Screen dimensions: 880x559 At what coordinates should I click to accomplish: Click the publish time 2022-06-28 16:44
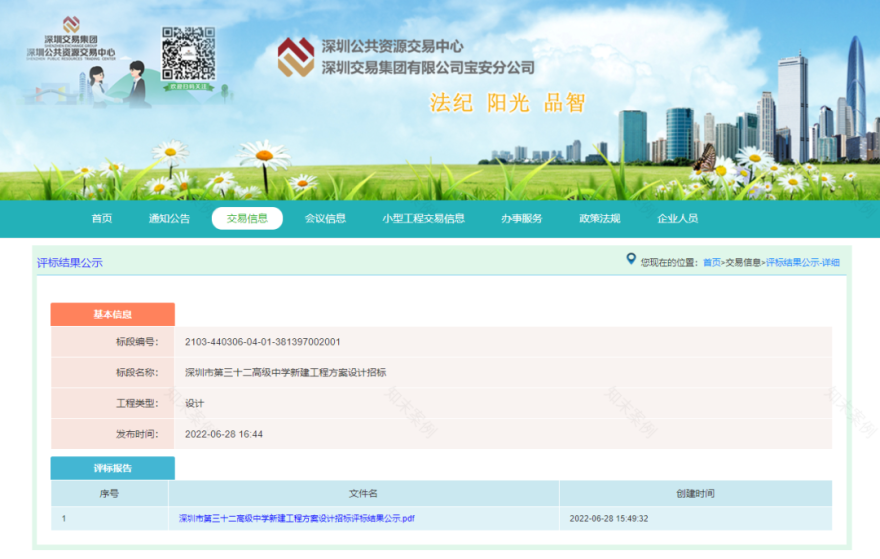[224, 434]
